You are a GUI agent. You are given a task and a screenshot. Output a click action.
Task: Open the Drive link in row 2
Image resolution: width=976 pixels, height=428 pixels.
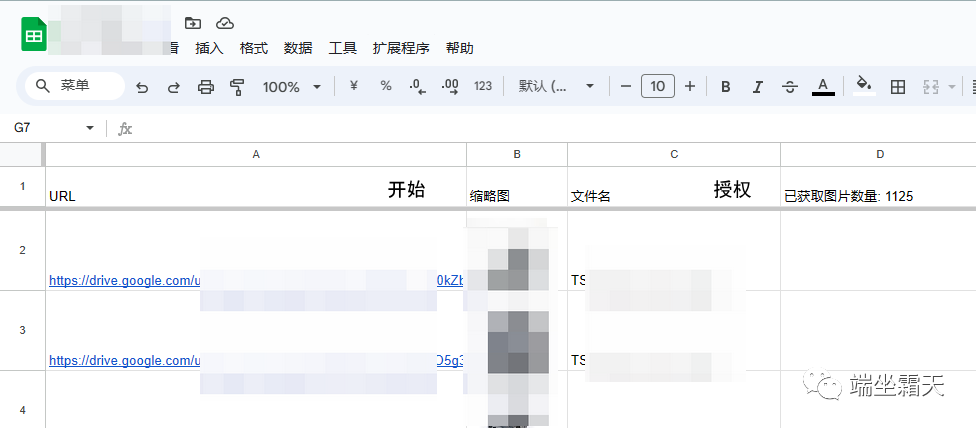256,281
